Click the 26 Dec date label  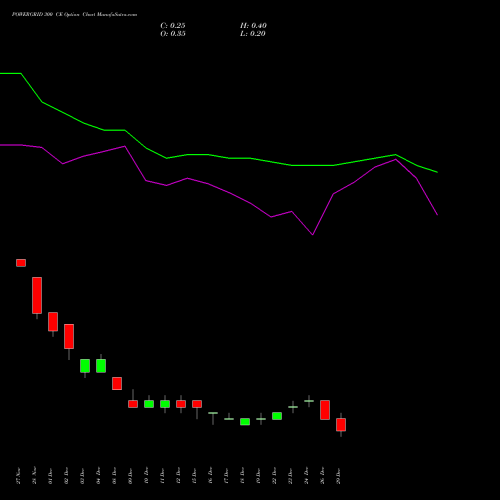[323, 476]
